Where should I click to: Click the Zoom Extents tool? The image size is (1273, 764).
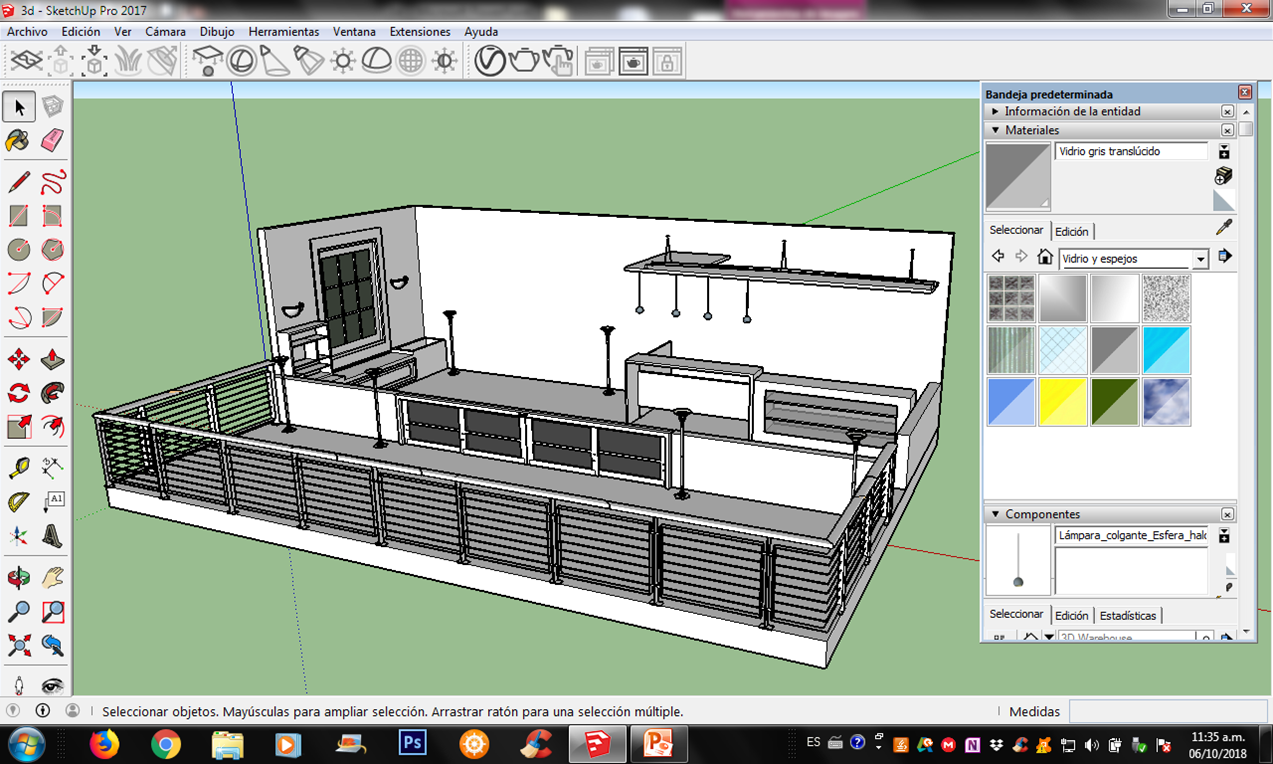[x=18, y=645]
